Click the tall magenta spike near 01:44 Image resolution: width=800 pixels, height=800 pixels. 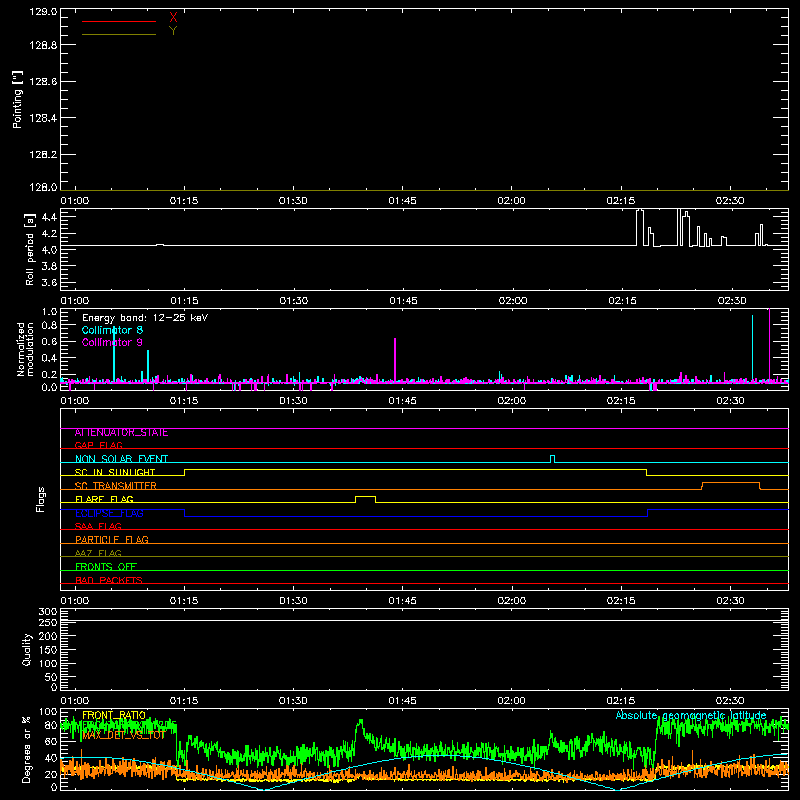click(395, 359)
